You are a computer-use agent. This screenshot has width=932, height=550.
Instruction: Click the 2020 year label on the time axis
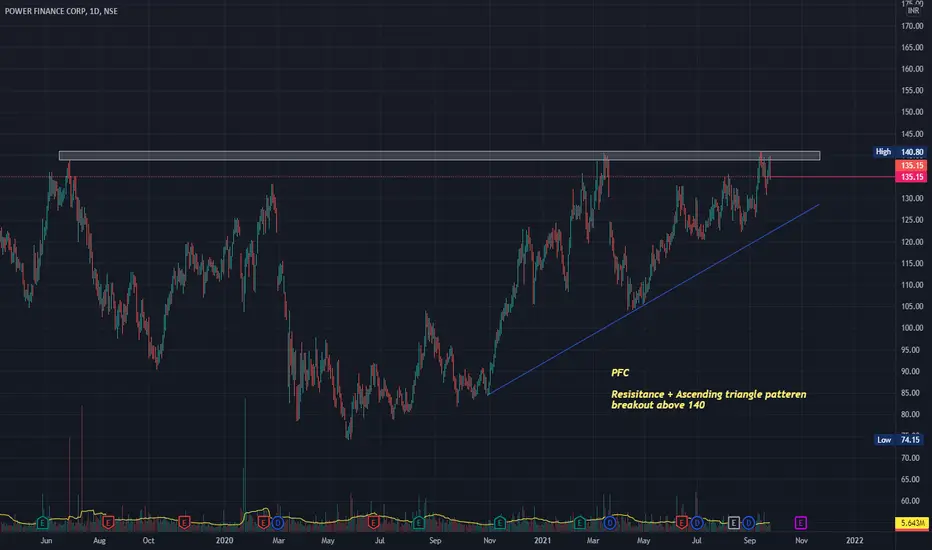pyautogui.click(x=224, y=540)
